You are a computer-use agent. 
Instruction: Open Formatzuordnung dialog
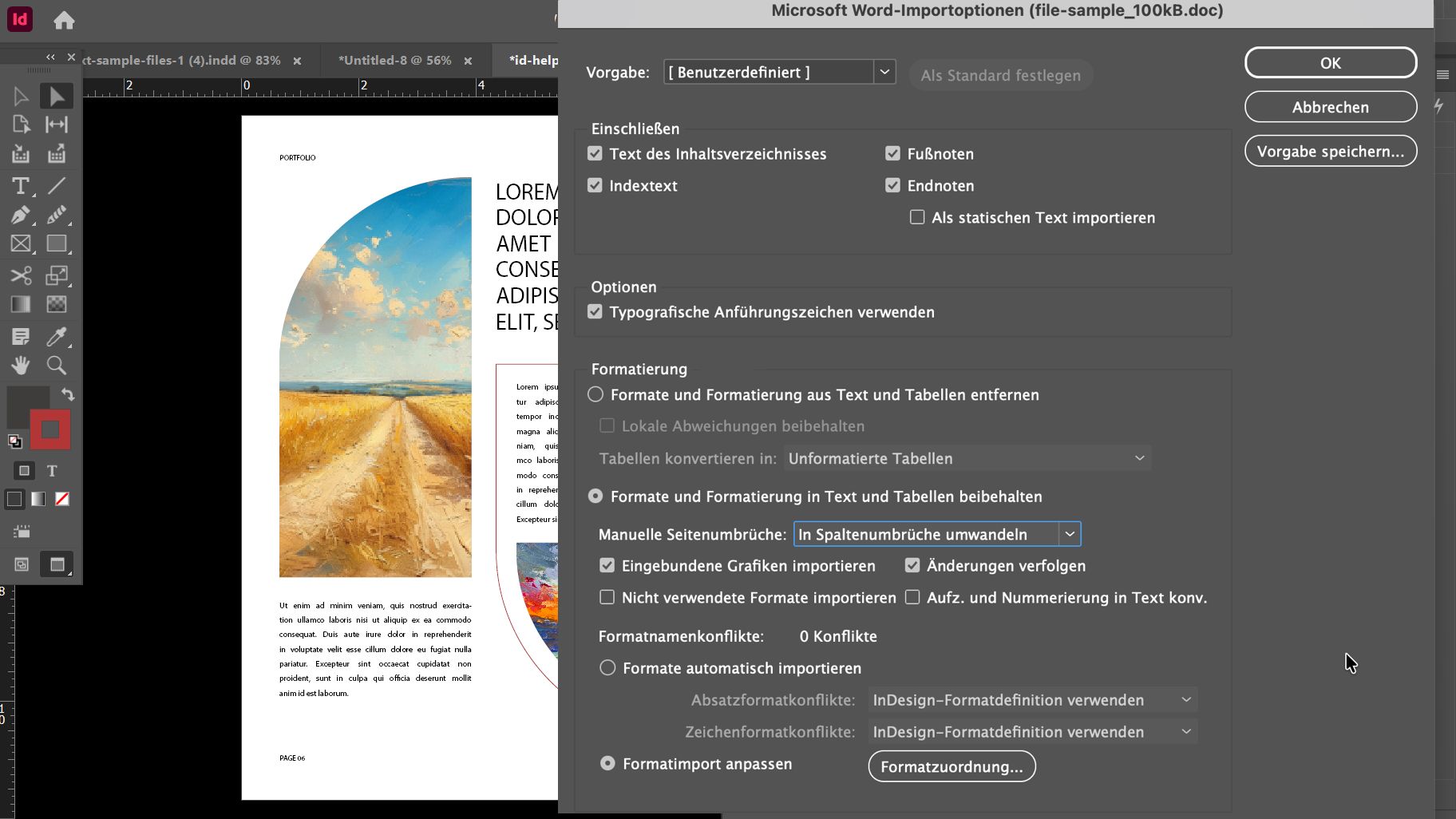pyautogui.click(x=952, y=766)
